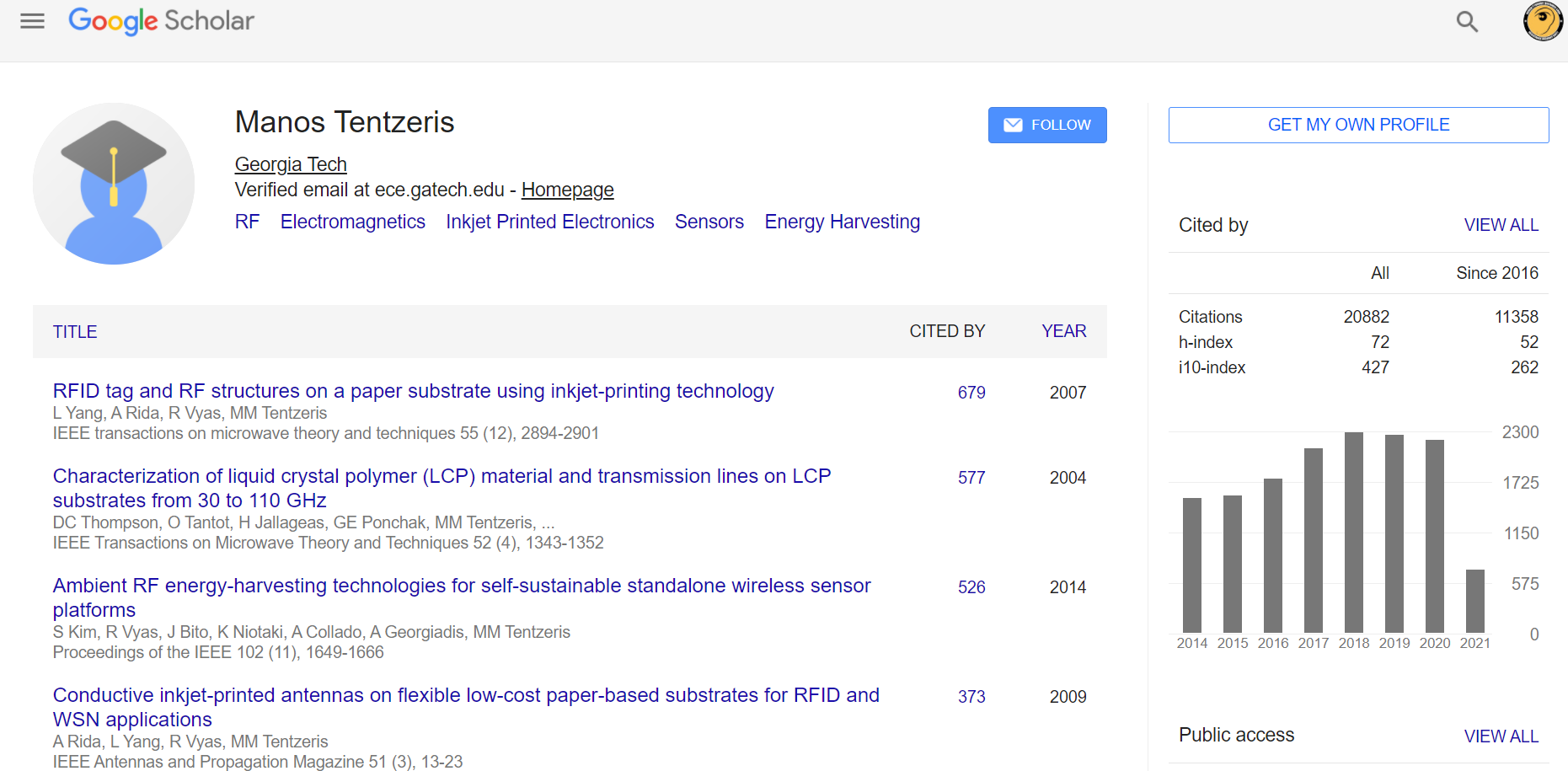Sort publications by Title column
The width and height of the screenshot is (1568, 771).
(x=75, y=332)
